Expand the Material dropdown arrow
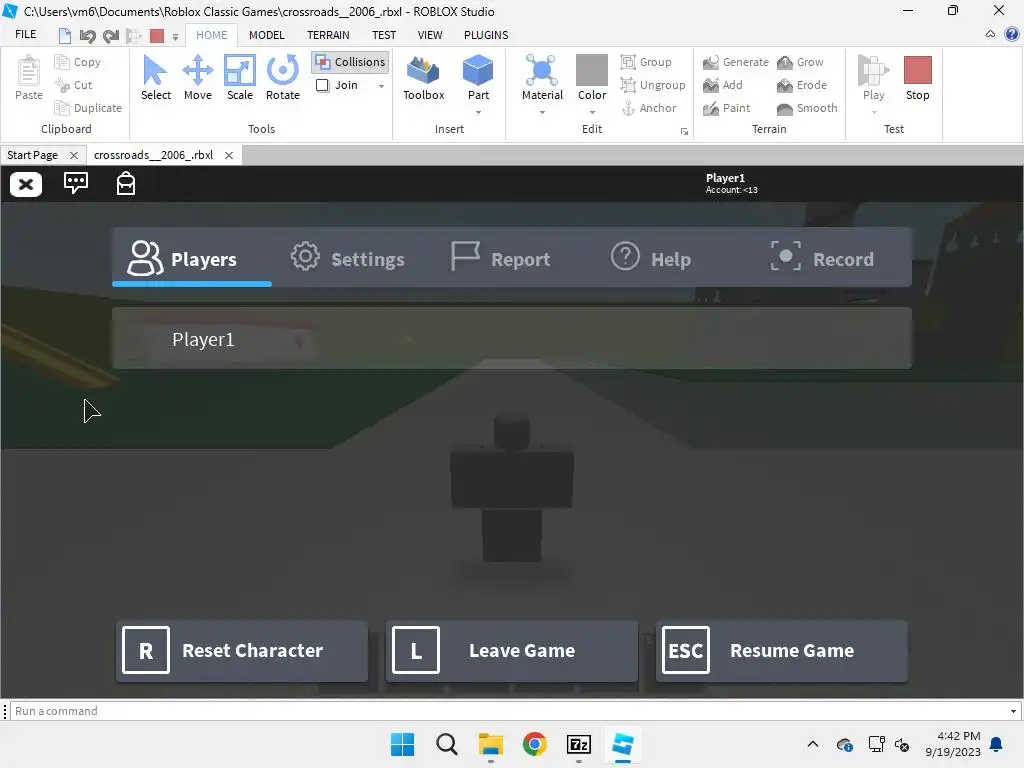 pos(542,112)
